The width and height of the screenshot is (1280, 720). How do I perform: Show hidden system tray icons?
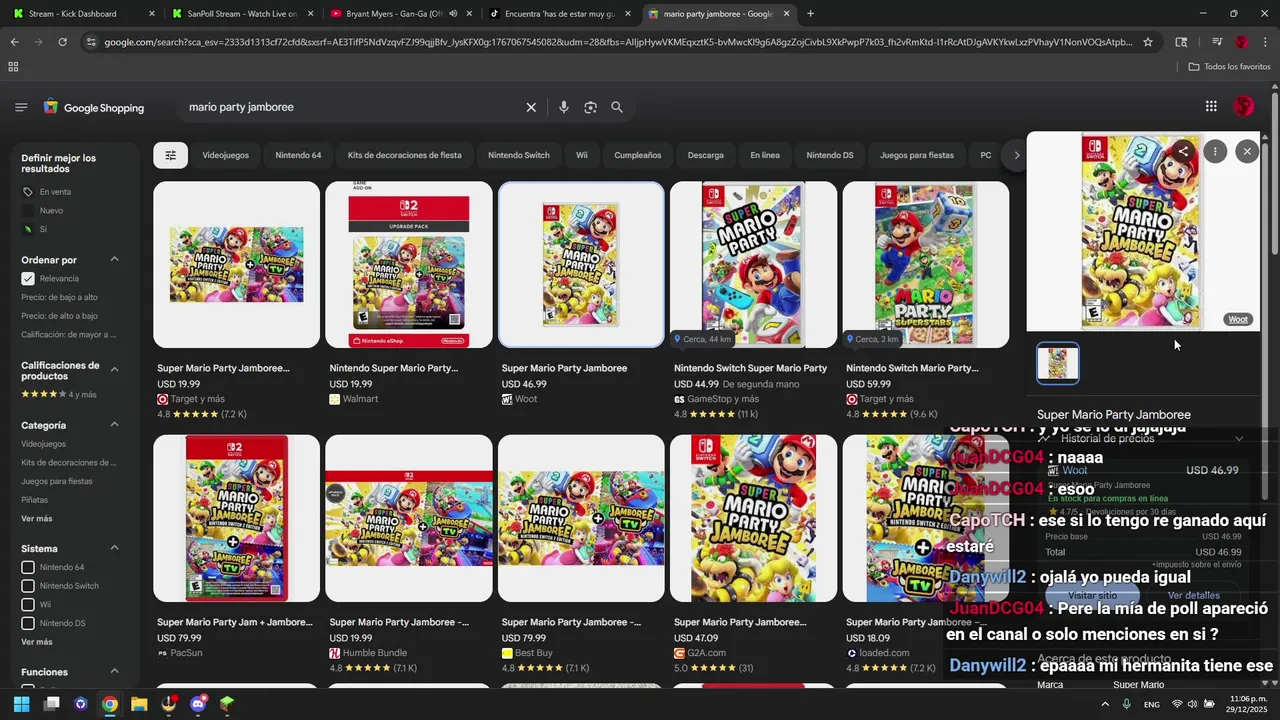pyautogui.click(x=1105, y=704)
